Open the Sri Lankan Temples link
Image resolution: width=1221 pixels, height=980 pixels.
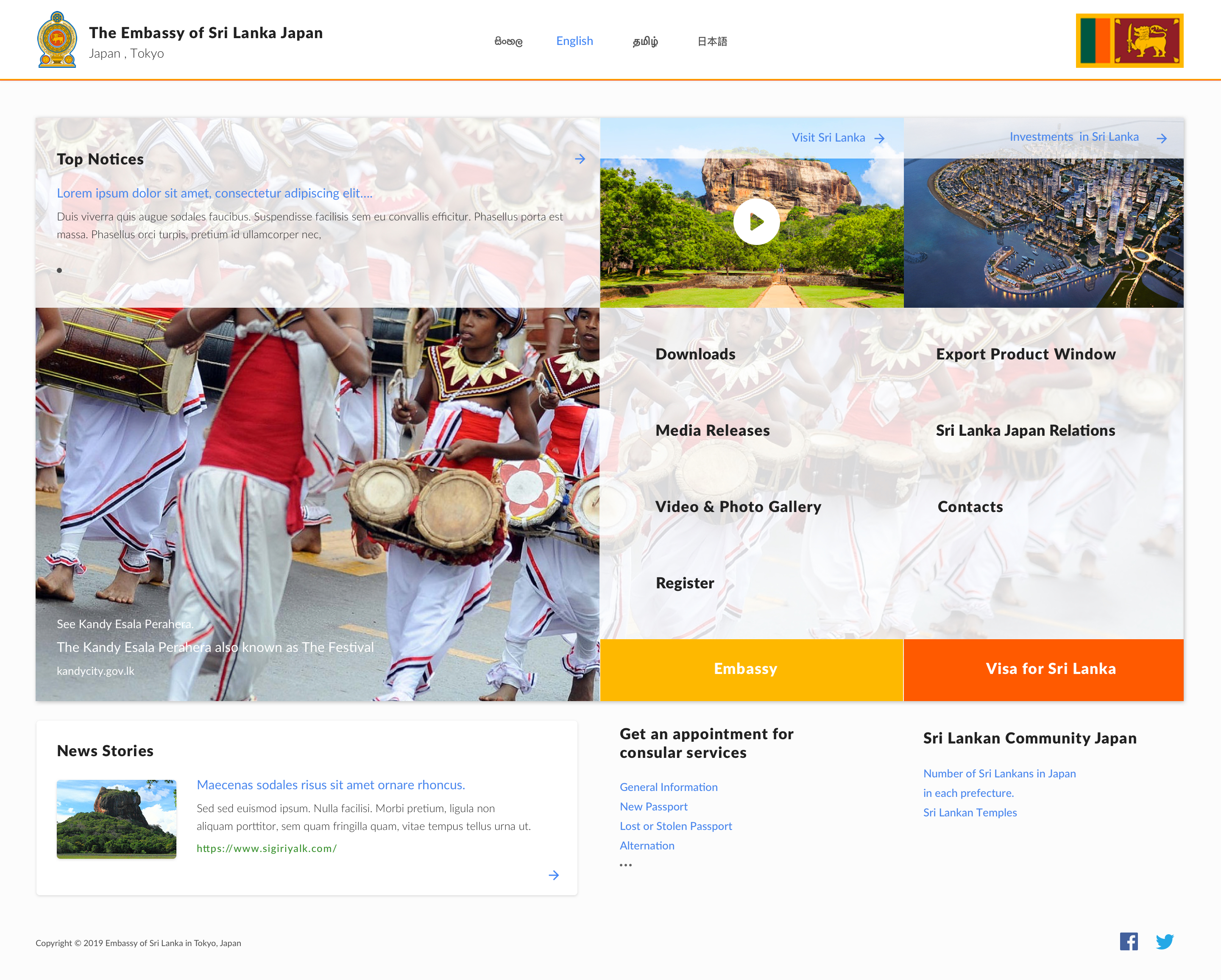pos(970,813)
